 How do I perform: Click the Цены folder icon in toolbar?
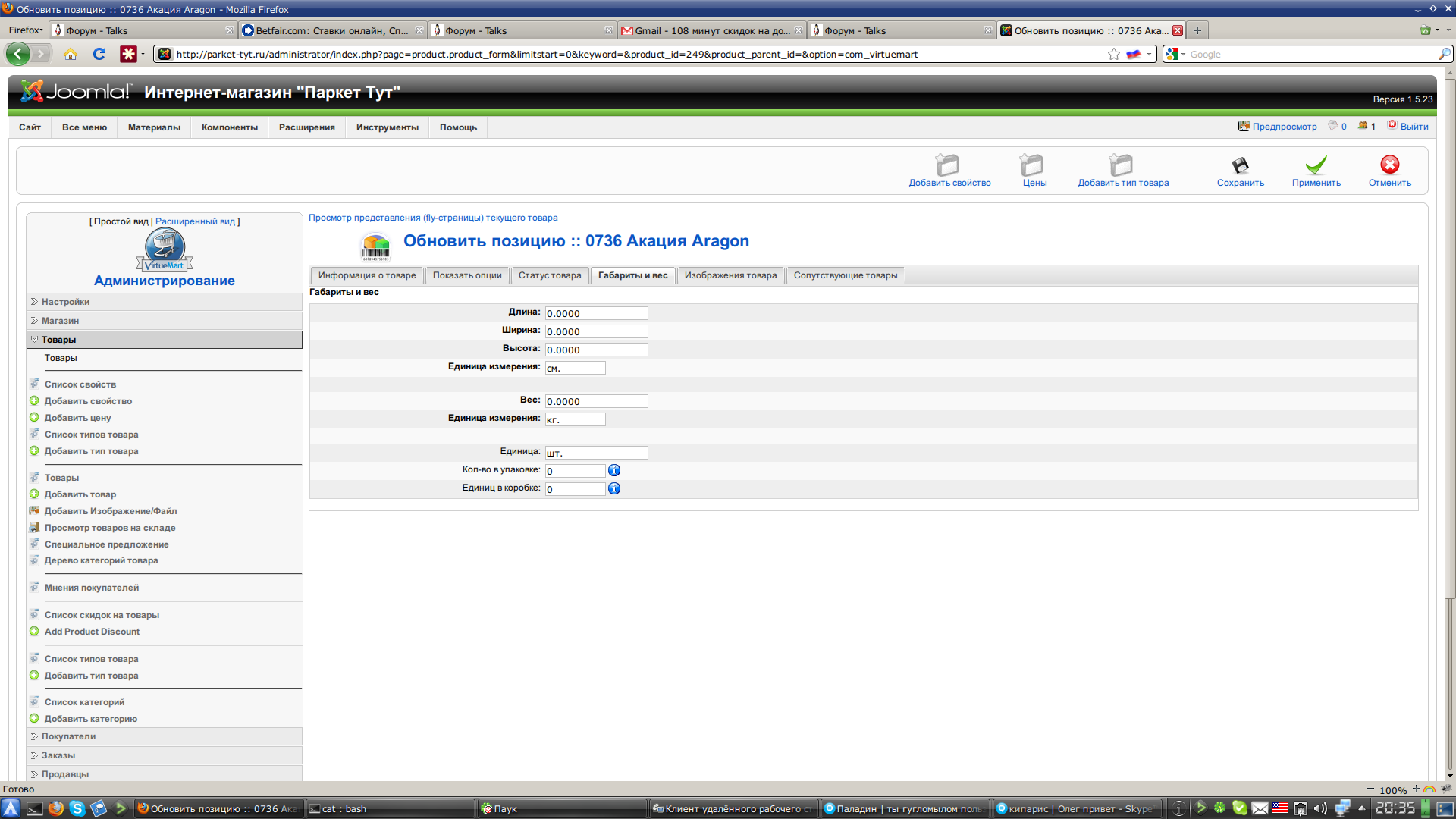coord(1032,165)
